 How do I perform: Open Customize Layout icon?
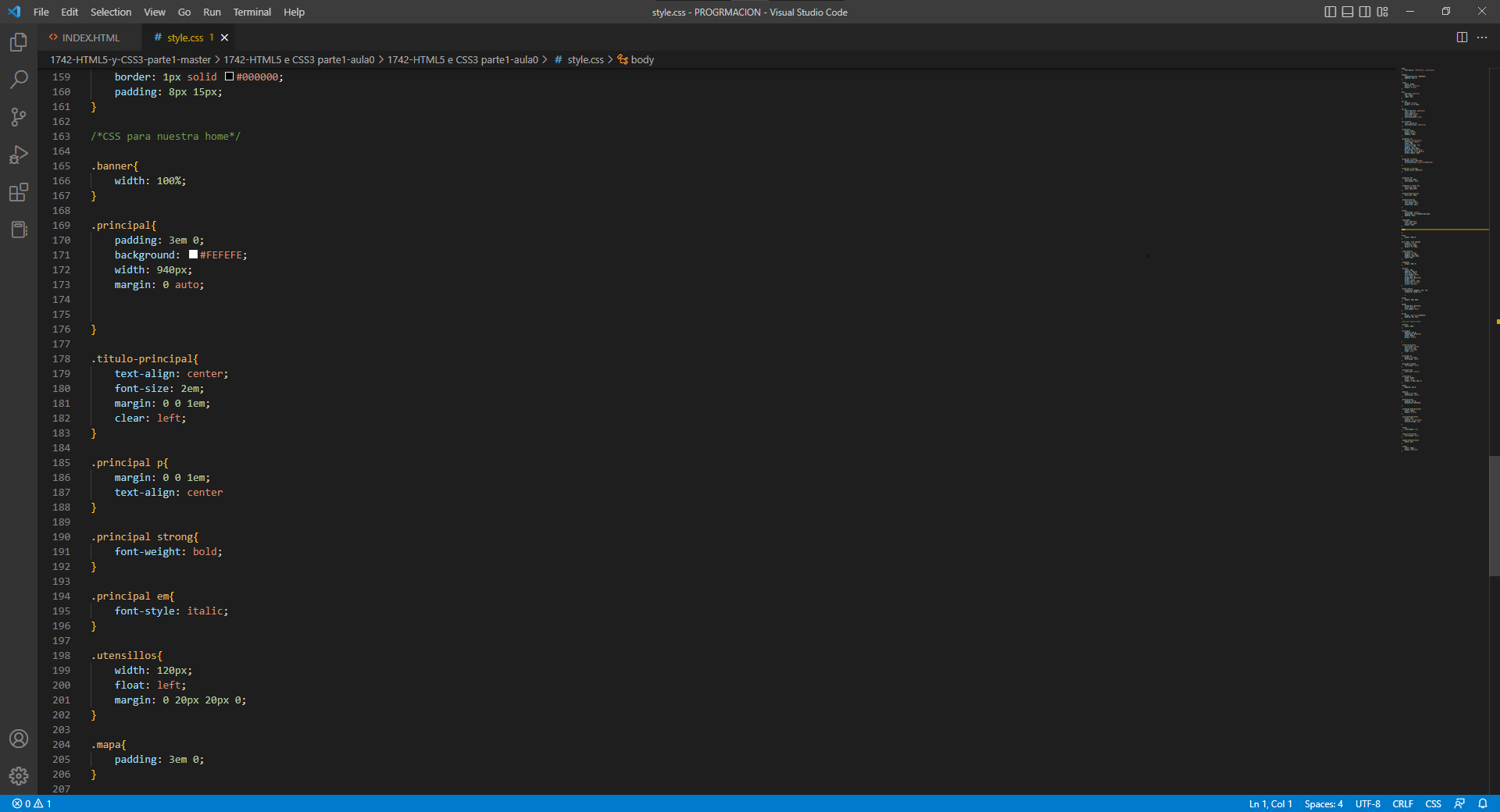(1383, 12)
